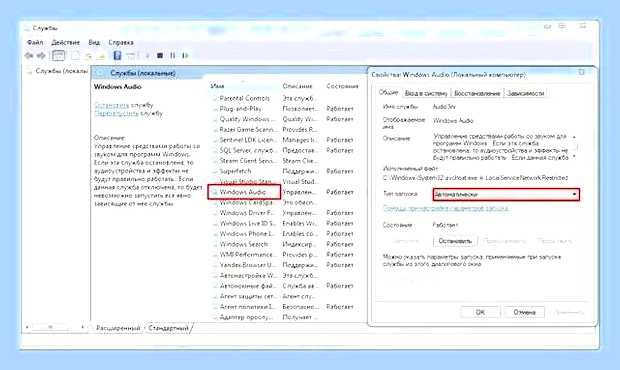Open the Действие menu

click(x=66, y=42)
